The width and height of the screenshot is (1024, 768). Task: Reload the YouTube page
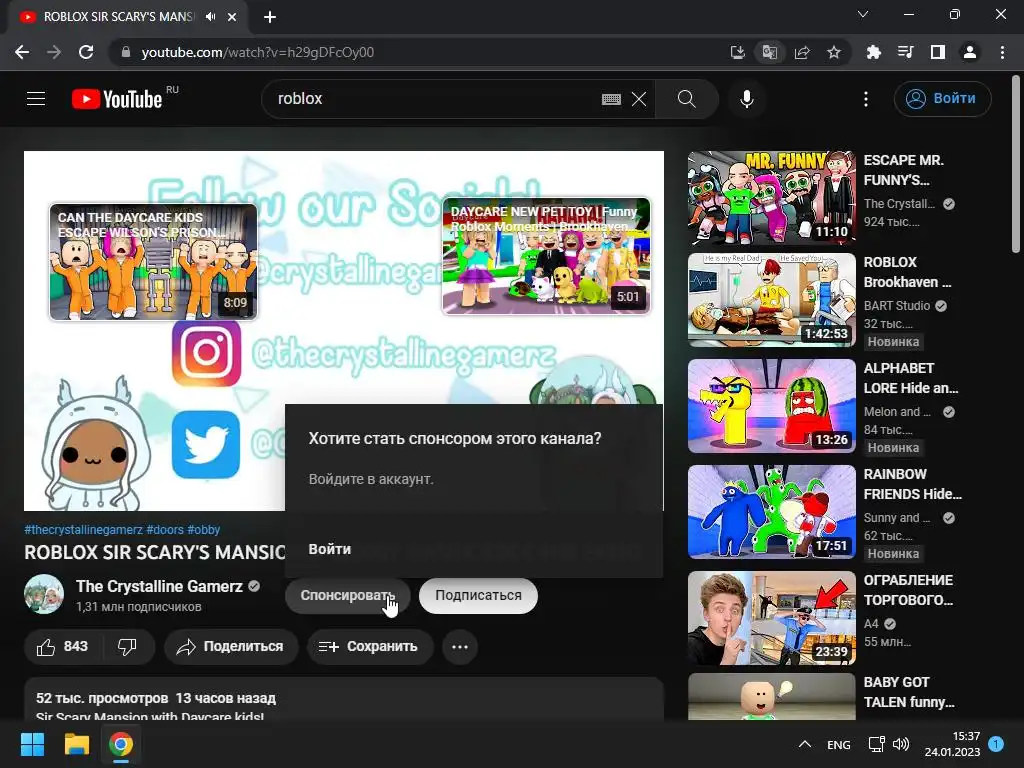86,52
